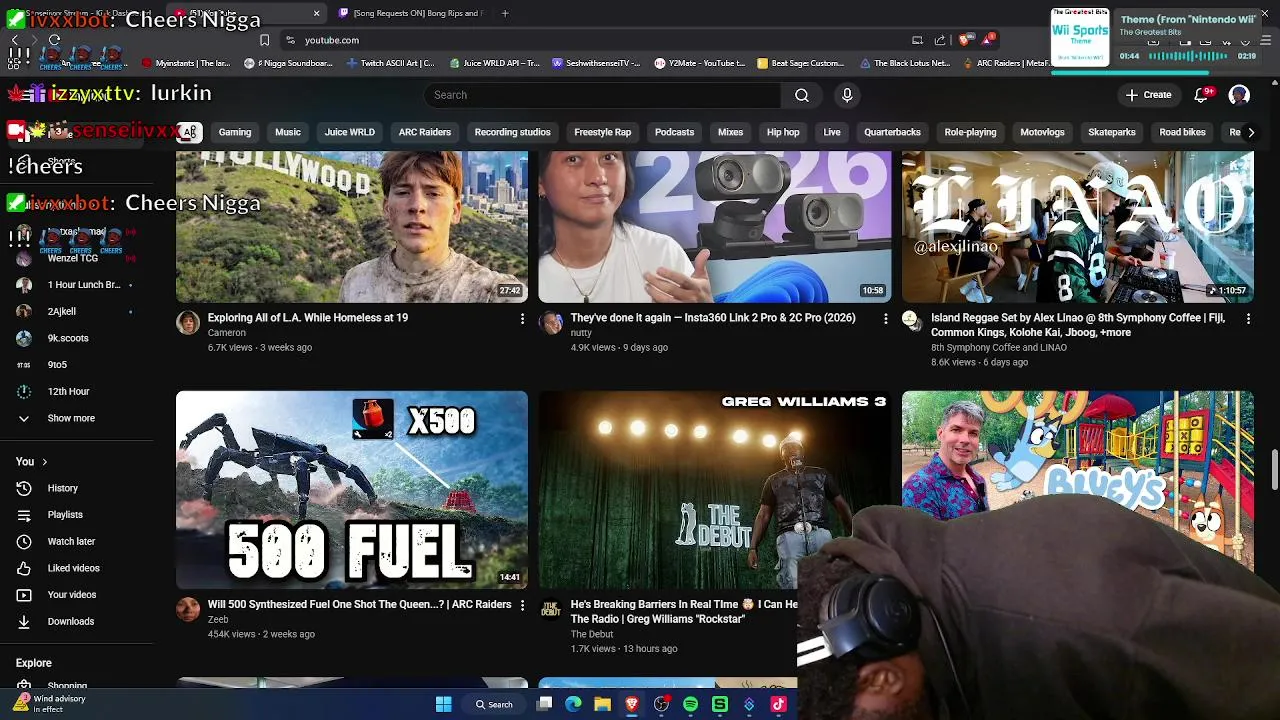This screenshot has height=720, width=1280.
Task: Open options for Insta360 Link 2 Pro video
Action: pyautogui.click(x=885, y=318)
